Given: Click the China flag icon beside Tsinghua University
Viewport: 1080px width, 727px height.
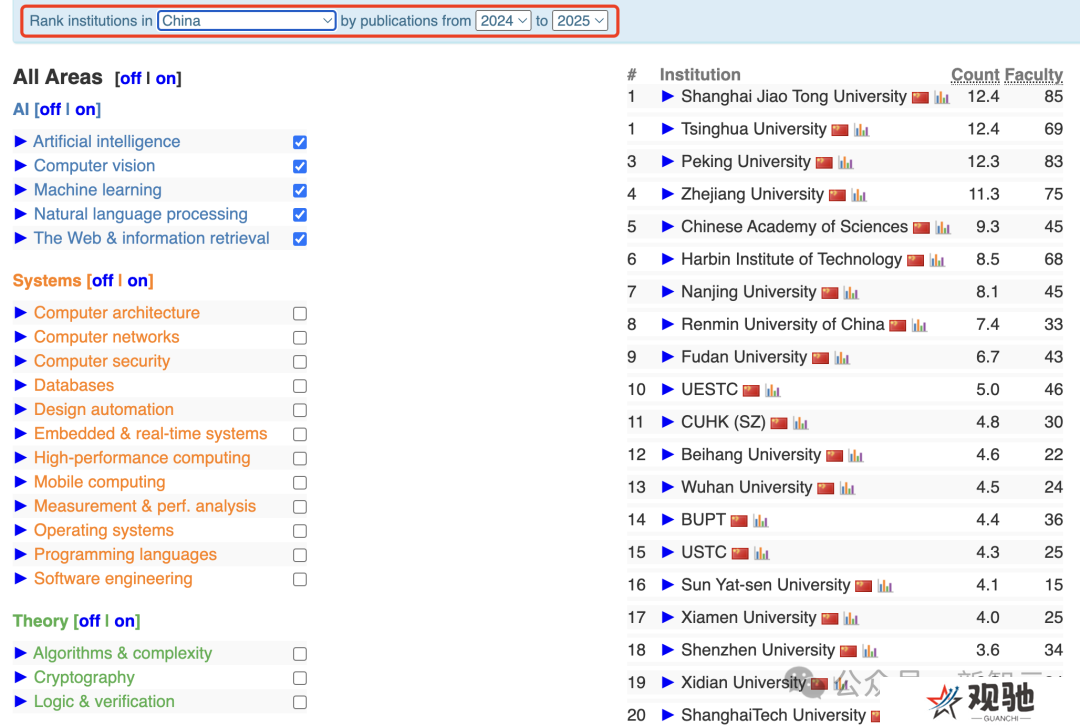Looking at the screenshot, I should 840,130.
